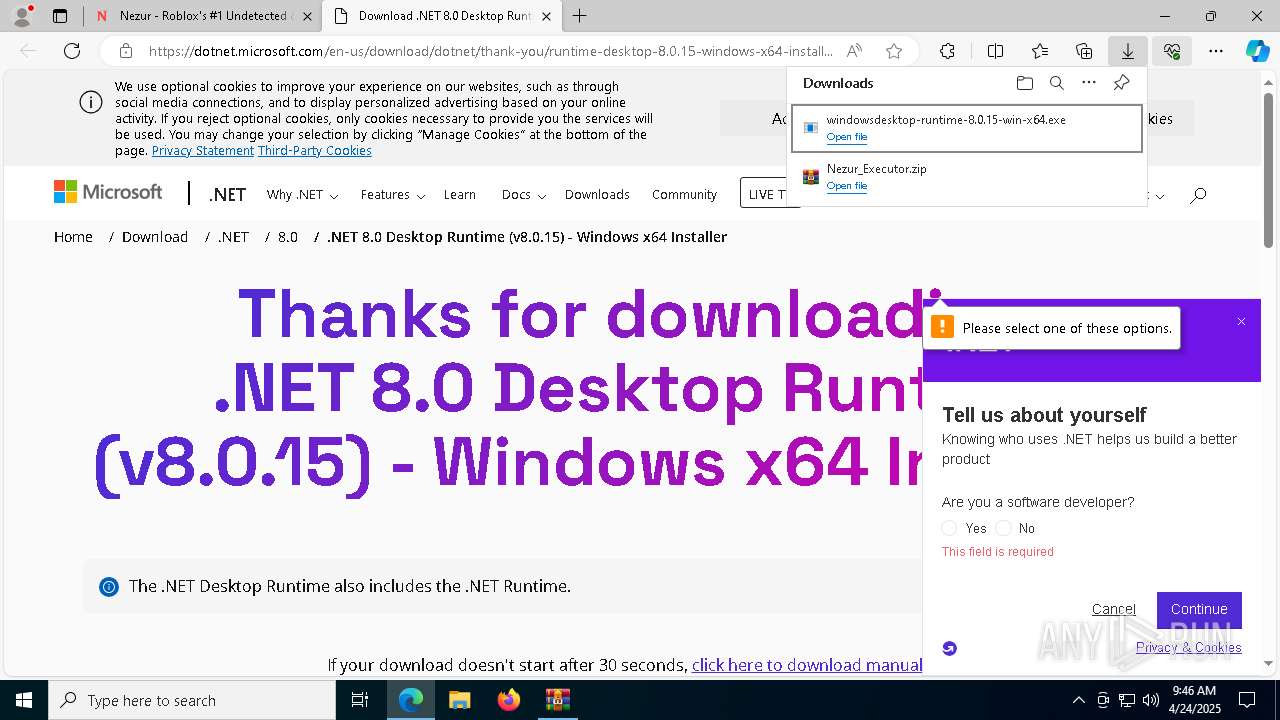Open Edge Settings and more menu
The height and width of the screenshot is (720, 1280).
coord(1216,51)
